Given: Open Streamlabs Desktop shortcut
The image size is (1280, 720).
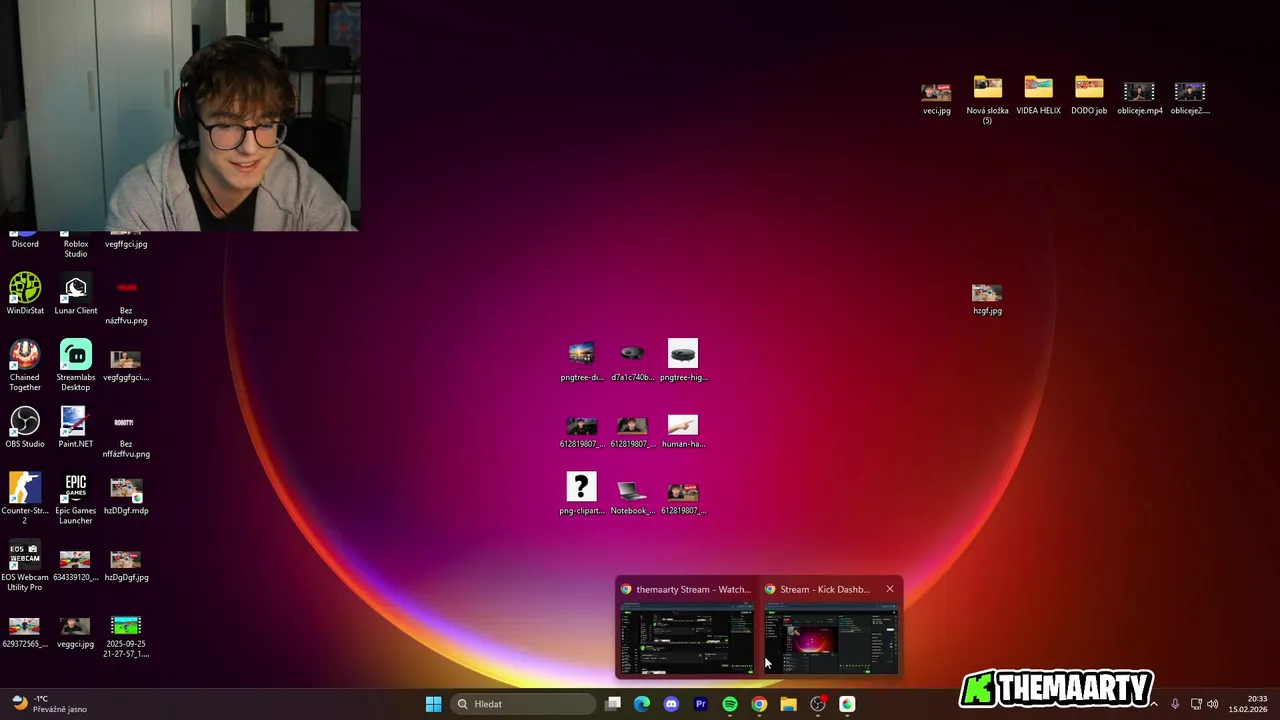Looking at the screenshot, I should point(76,365).
